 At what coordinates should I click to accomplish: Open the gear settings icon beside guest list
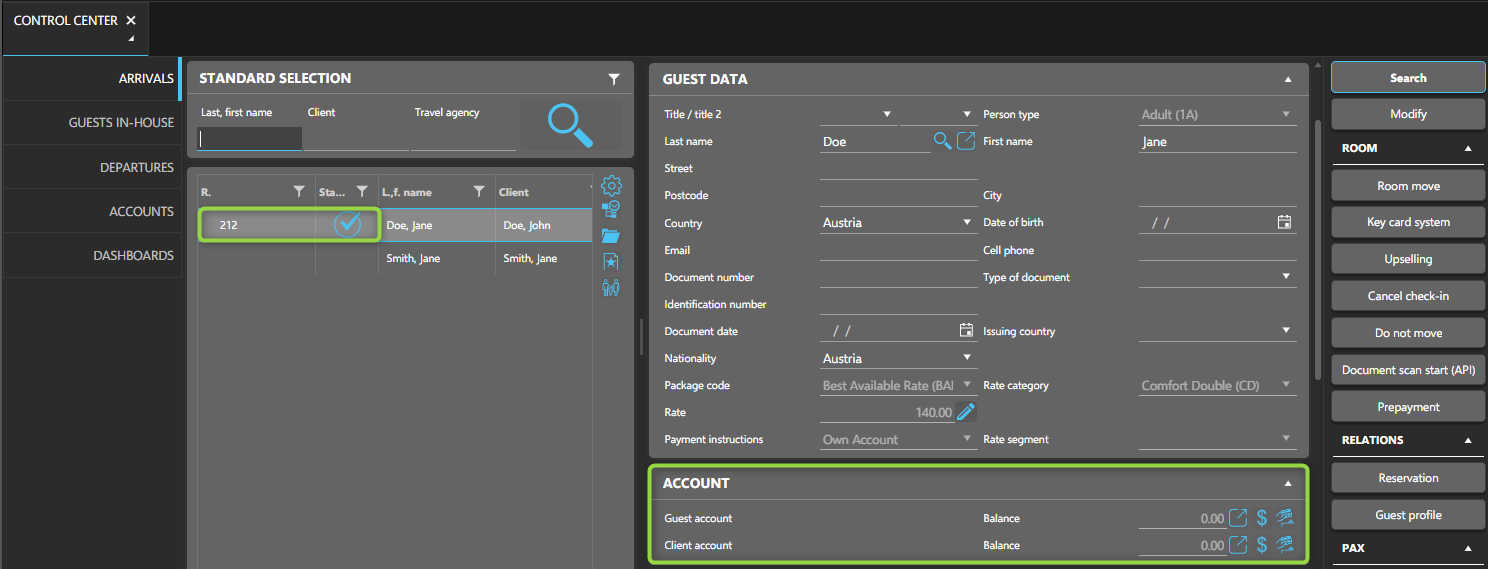pyautogui.click(x=611, y=186)
